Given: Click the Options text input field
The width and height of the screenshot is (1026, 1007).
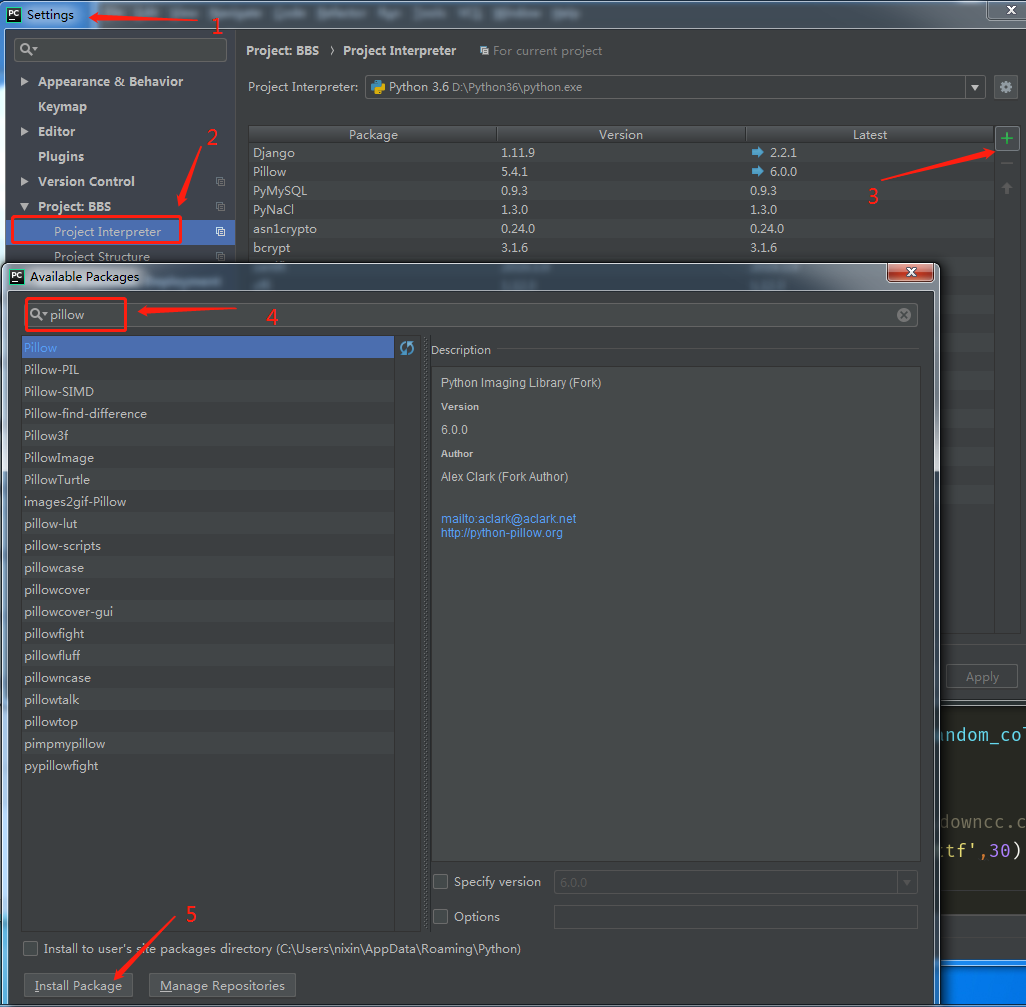Looking at the screenshot, I should [735, 917].
